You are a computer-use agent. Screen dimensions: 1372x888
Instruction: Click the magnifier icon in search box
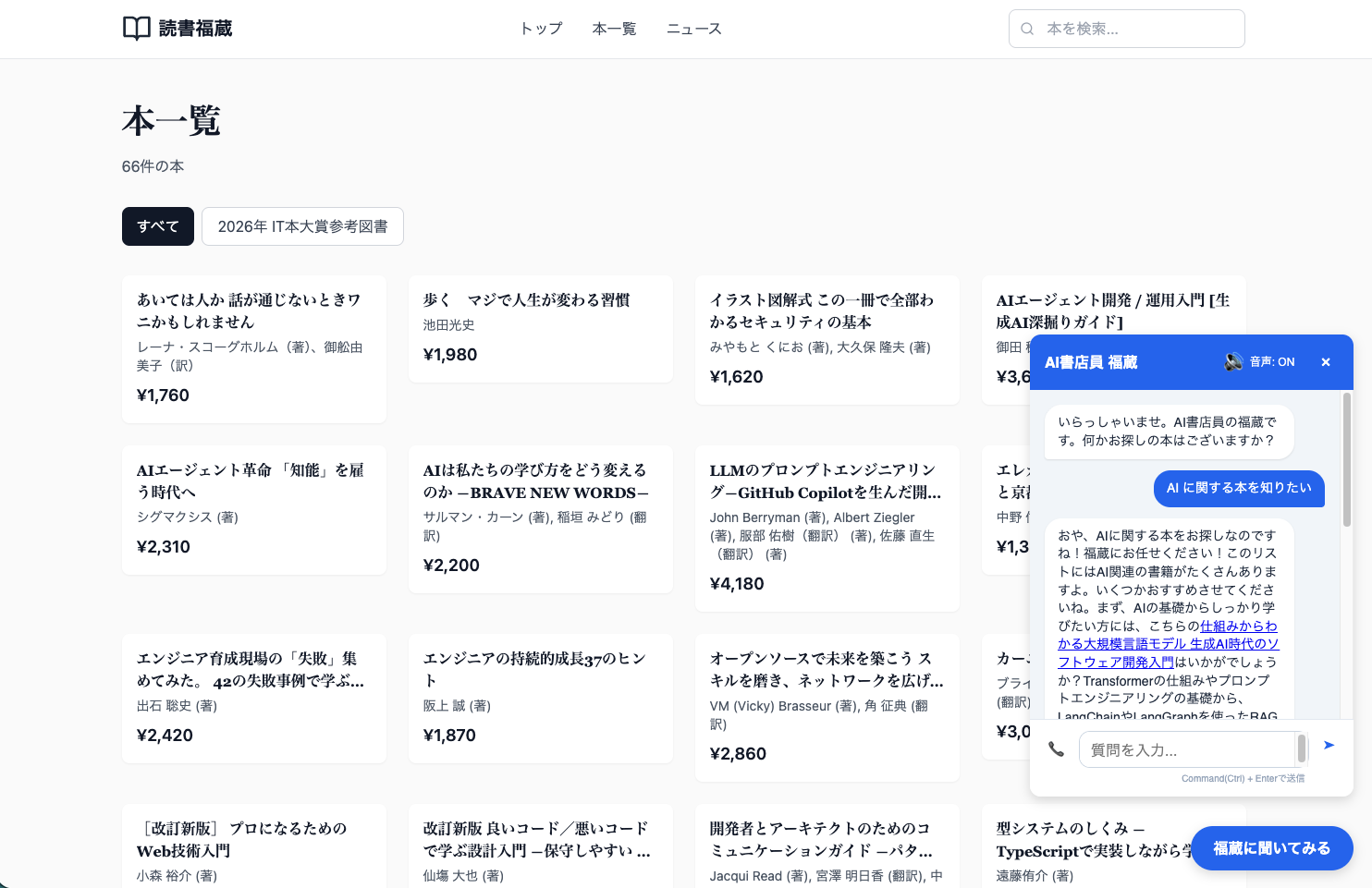point(1027,29)
